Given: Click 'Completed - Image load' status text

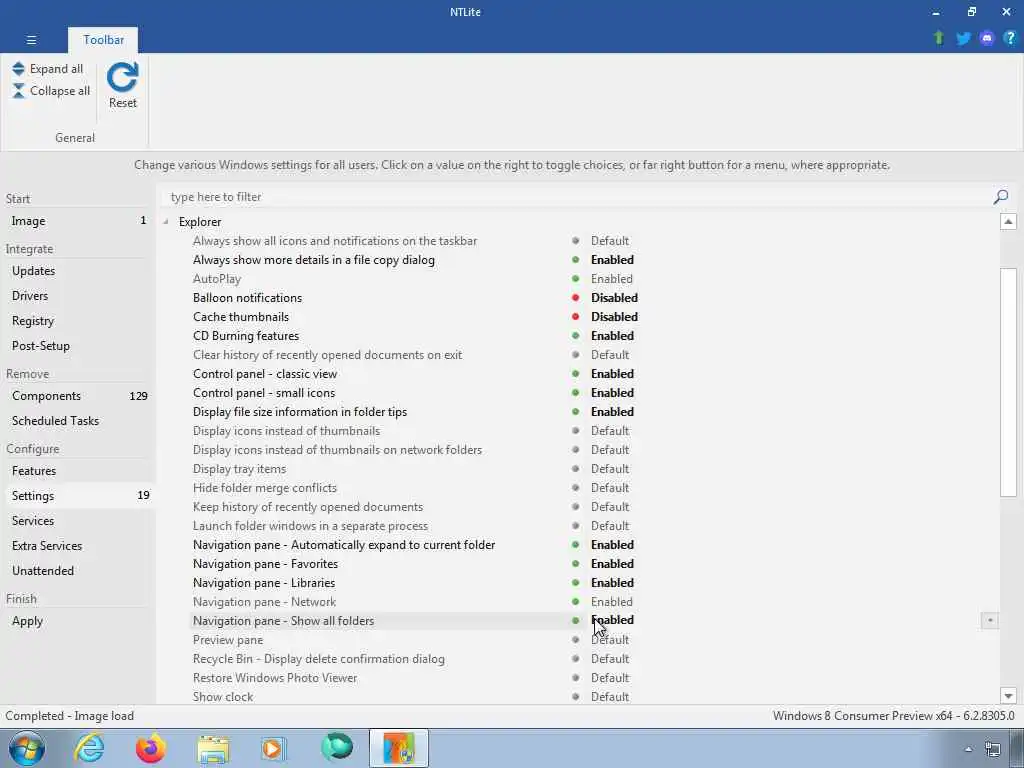Looking at the screenshot, I should coord(69,716).
